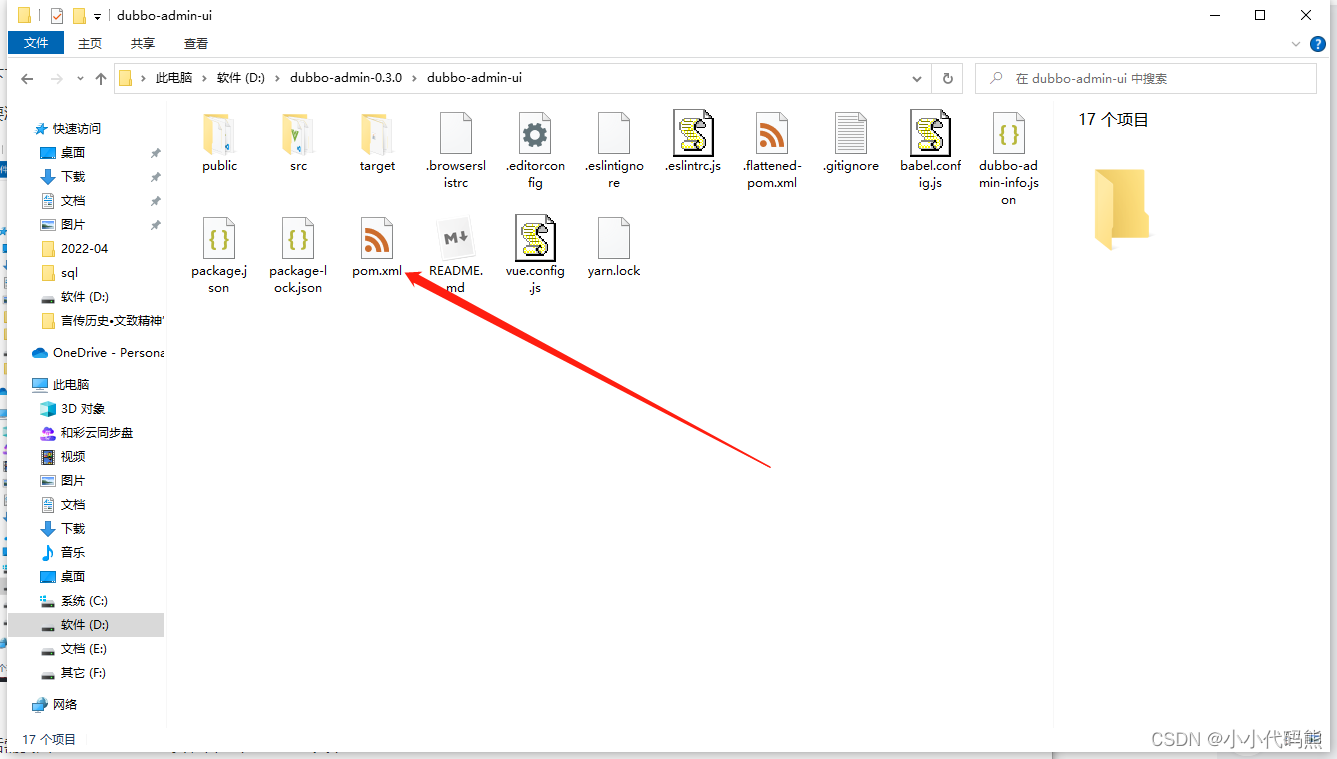Open the 主页 ribbon tab
This screenshot has width=1337, height=759.
pyautogui.click(x=90, y=43)
